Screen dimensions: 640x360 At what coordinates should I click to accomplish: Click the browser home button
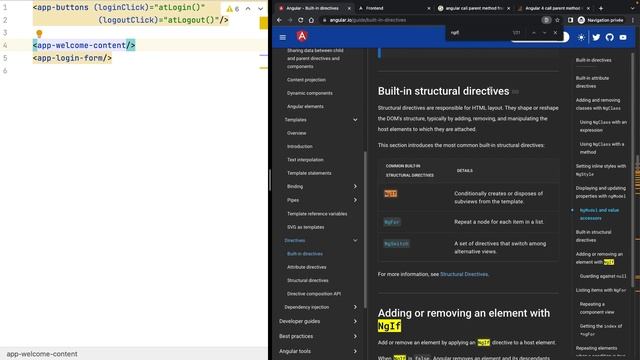pyautogui.click(x=311, y=20)
